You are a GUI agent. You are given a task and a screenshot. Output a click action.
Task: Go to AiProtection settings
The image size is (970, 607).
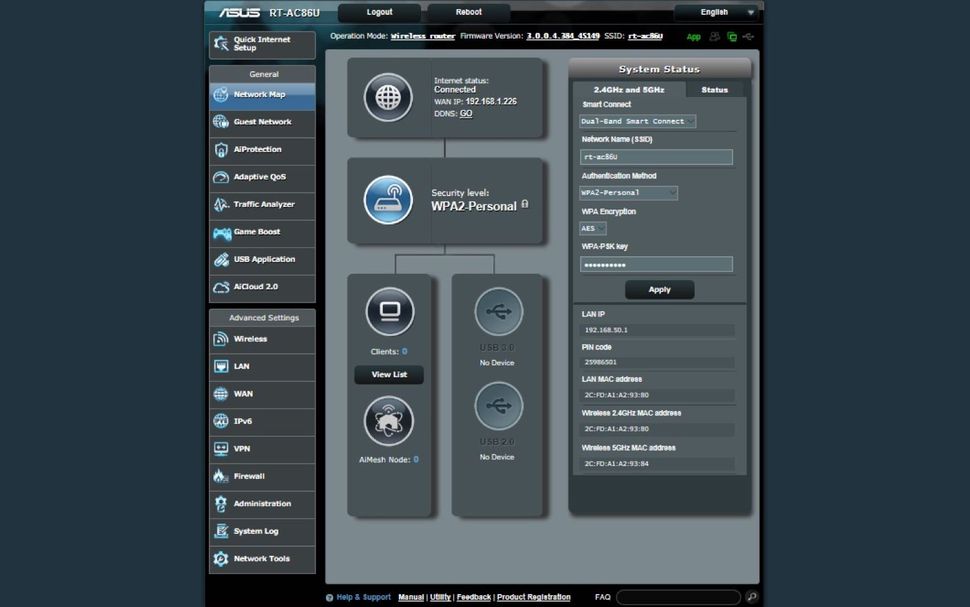point(262,150)
